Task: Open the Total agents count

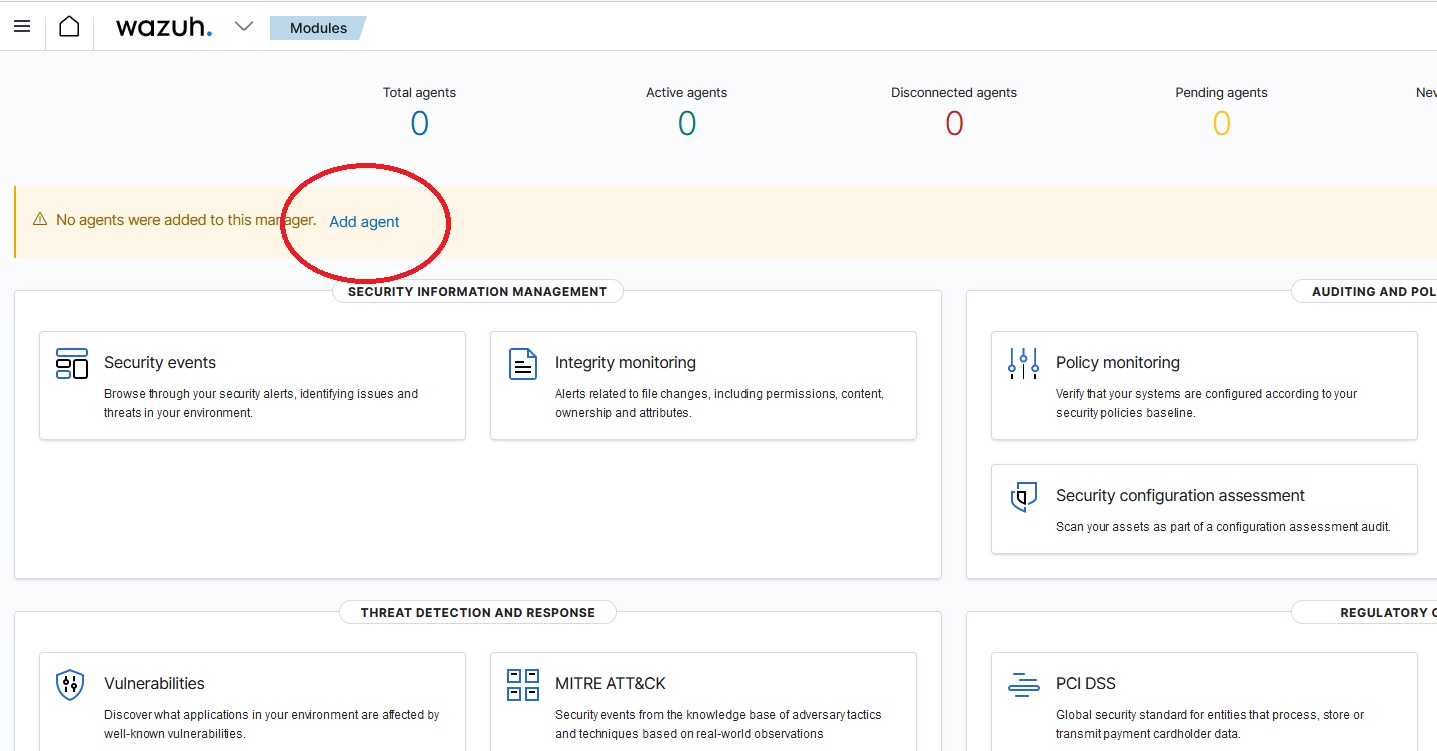Action: coord(419,123)
